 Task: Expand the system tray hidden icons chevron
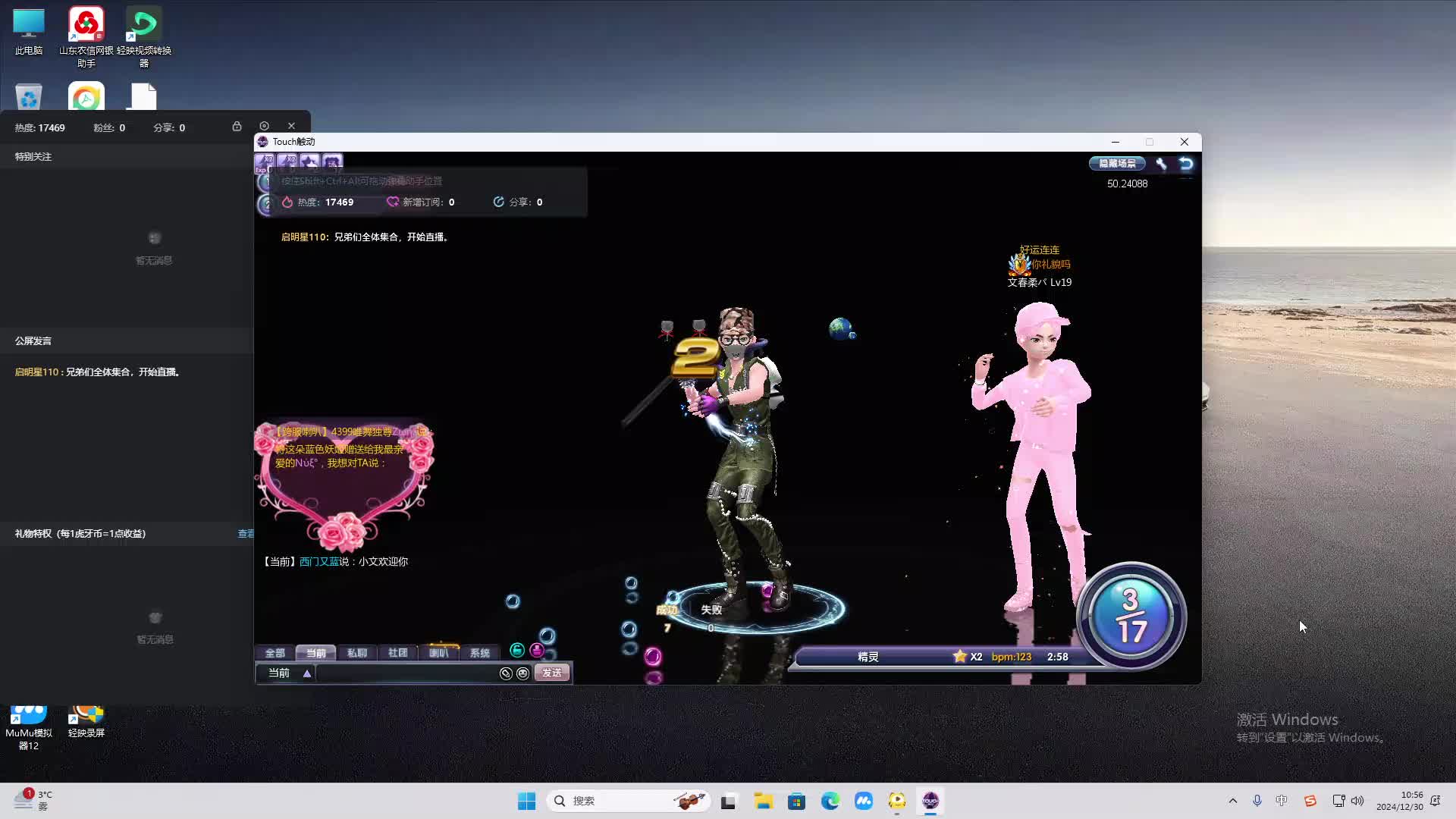tap(1232, 801)
